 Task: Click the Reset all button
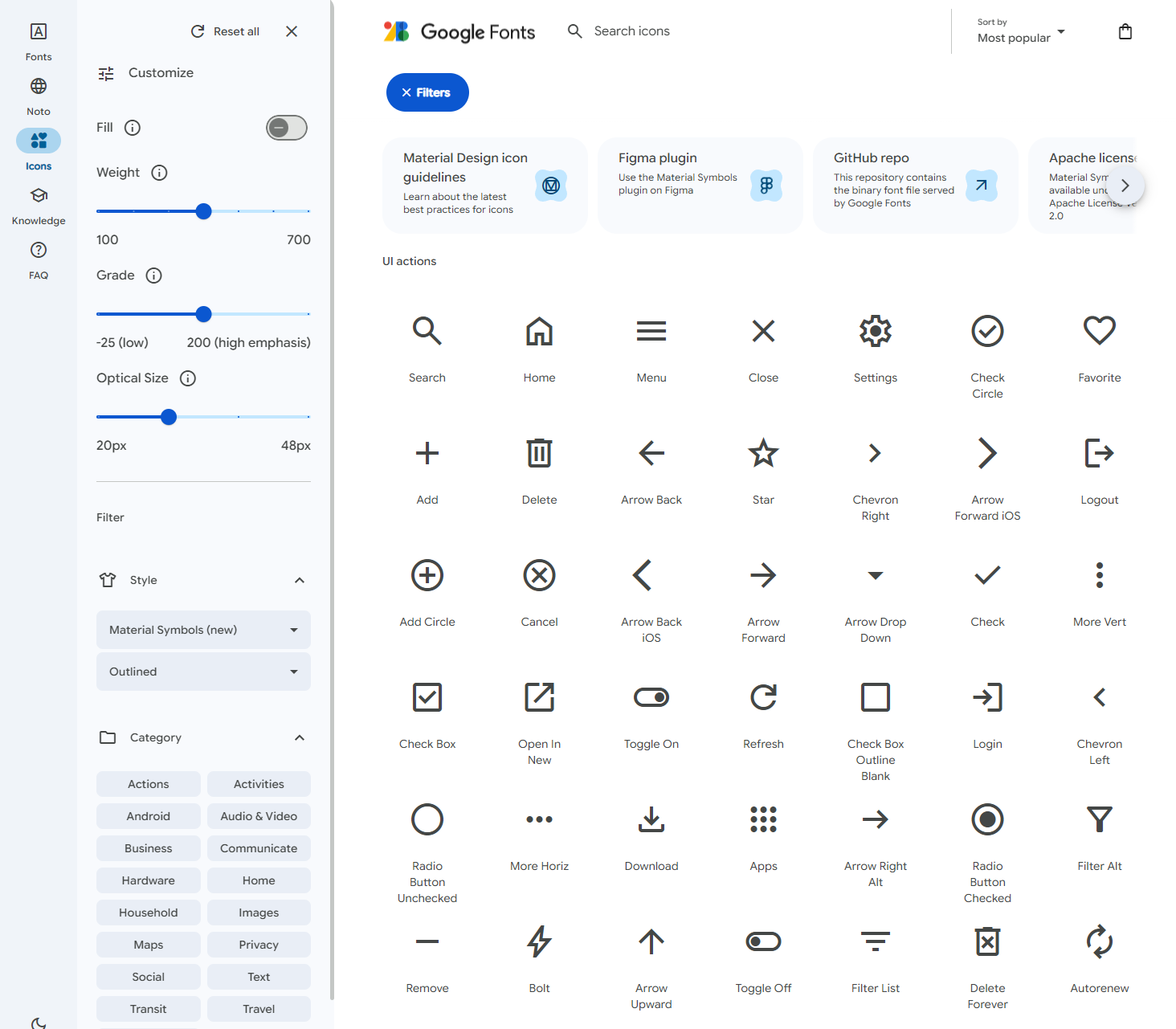226,31
